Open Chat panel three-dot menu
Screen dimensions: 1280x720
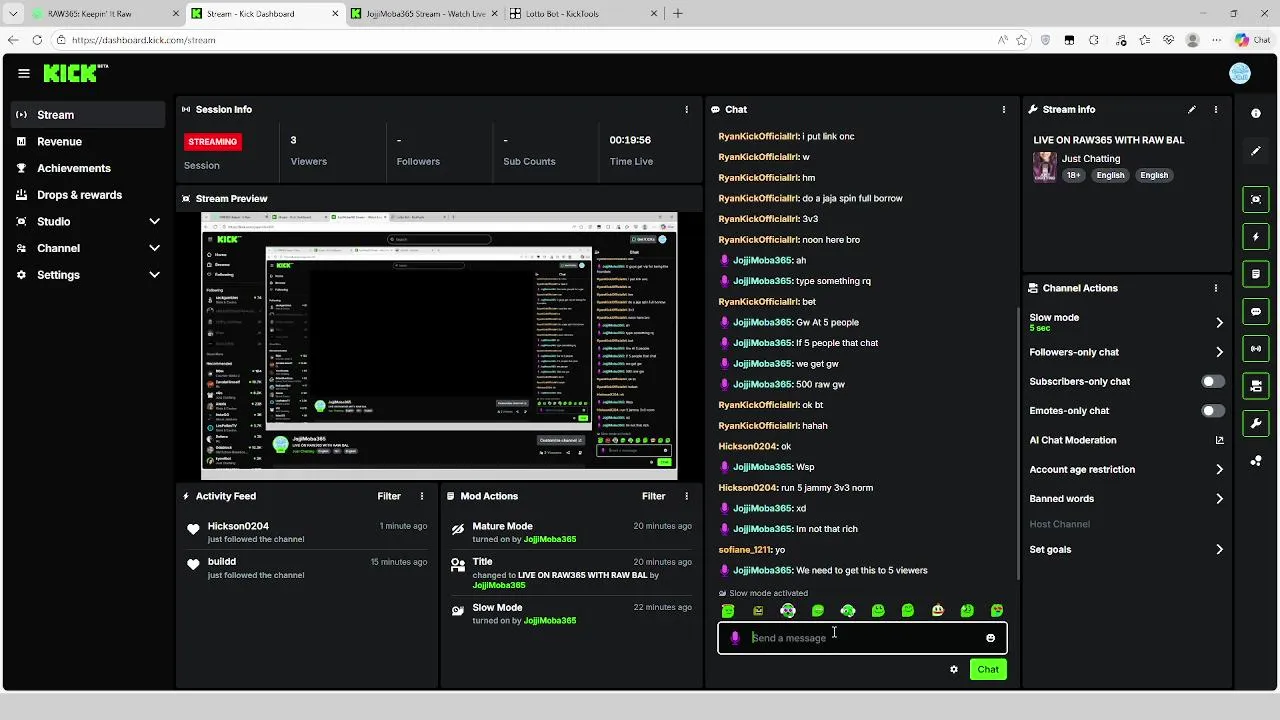point(1004,110)
